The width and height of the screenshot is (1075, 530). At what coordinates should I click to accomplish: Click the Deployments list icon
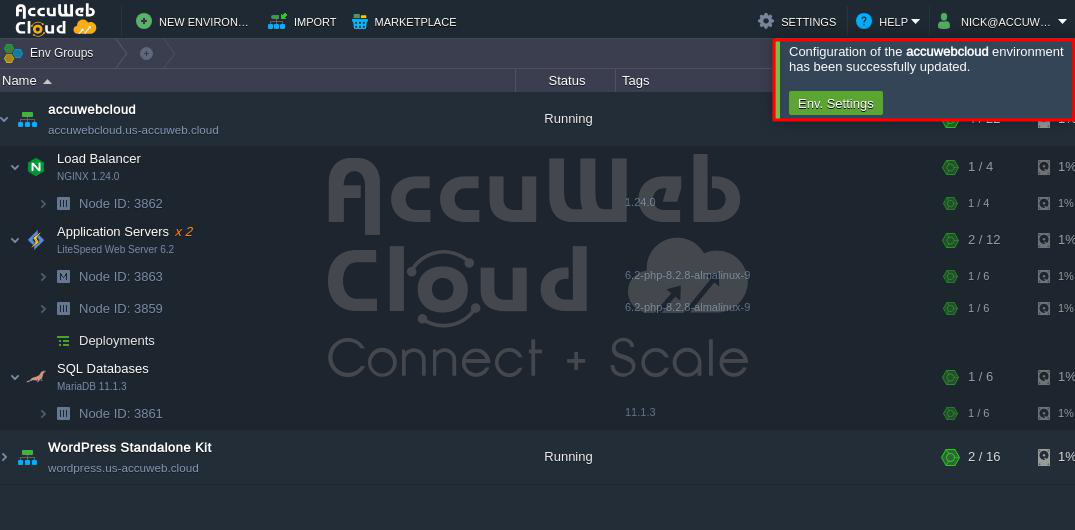point(63,341)
